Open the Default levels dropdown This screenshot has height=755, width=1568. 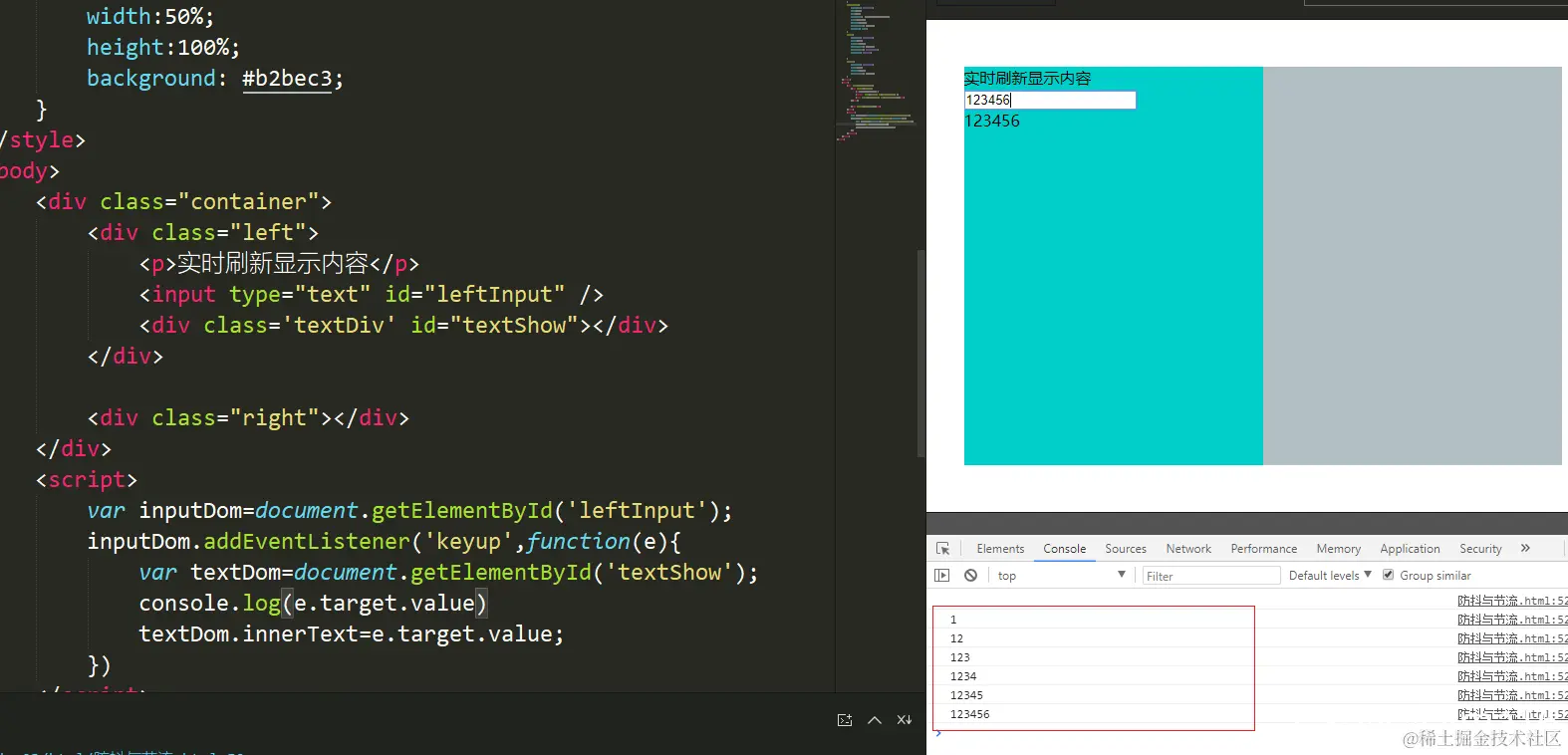click(x=1330, y=576)
